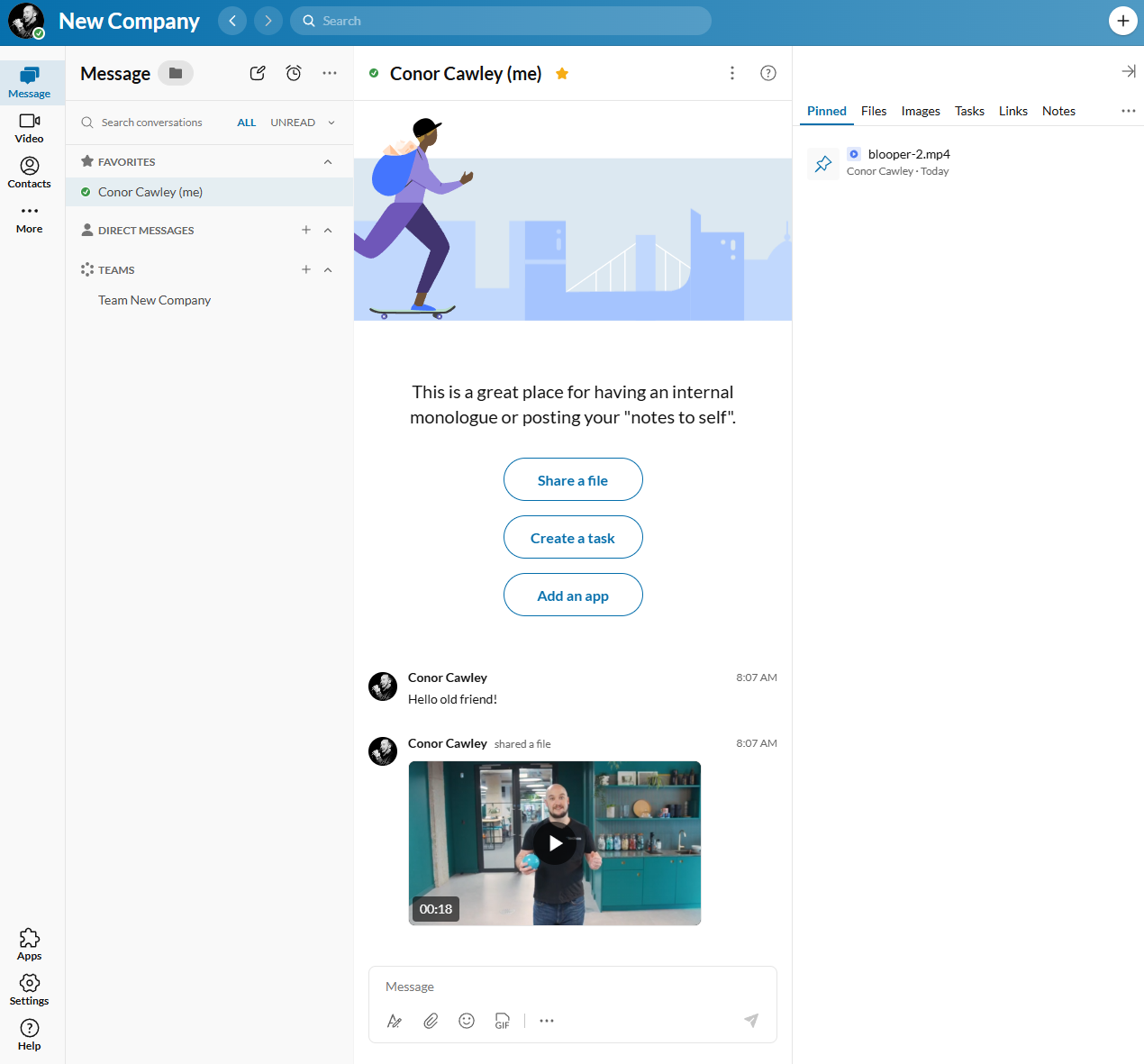1144x1064 pixels.
Task: Unpin blooper-2.mp4 using the pin icon
Action: pyautogui.click(x=822, y=163)
